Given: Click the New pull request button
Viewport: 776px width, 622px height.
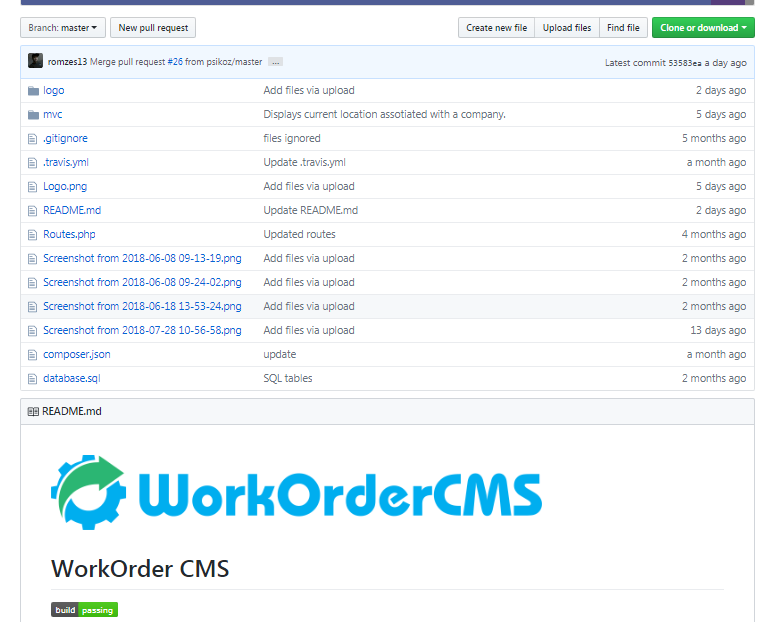Looking at the screenshot, I should tap(153, 28).
